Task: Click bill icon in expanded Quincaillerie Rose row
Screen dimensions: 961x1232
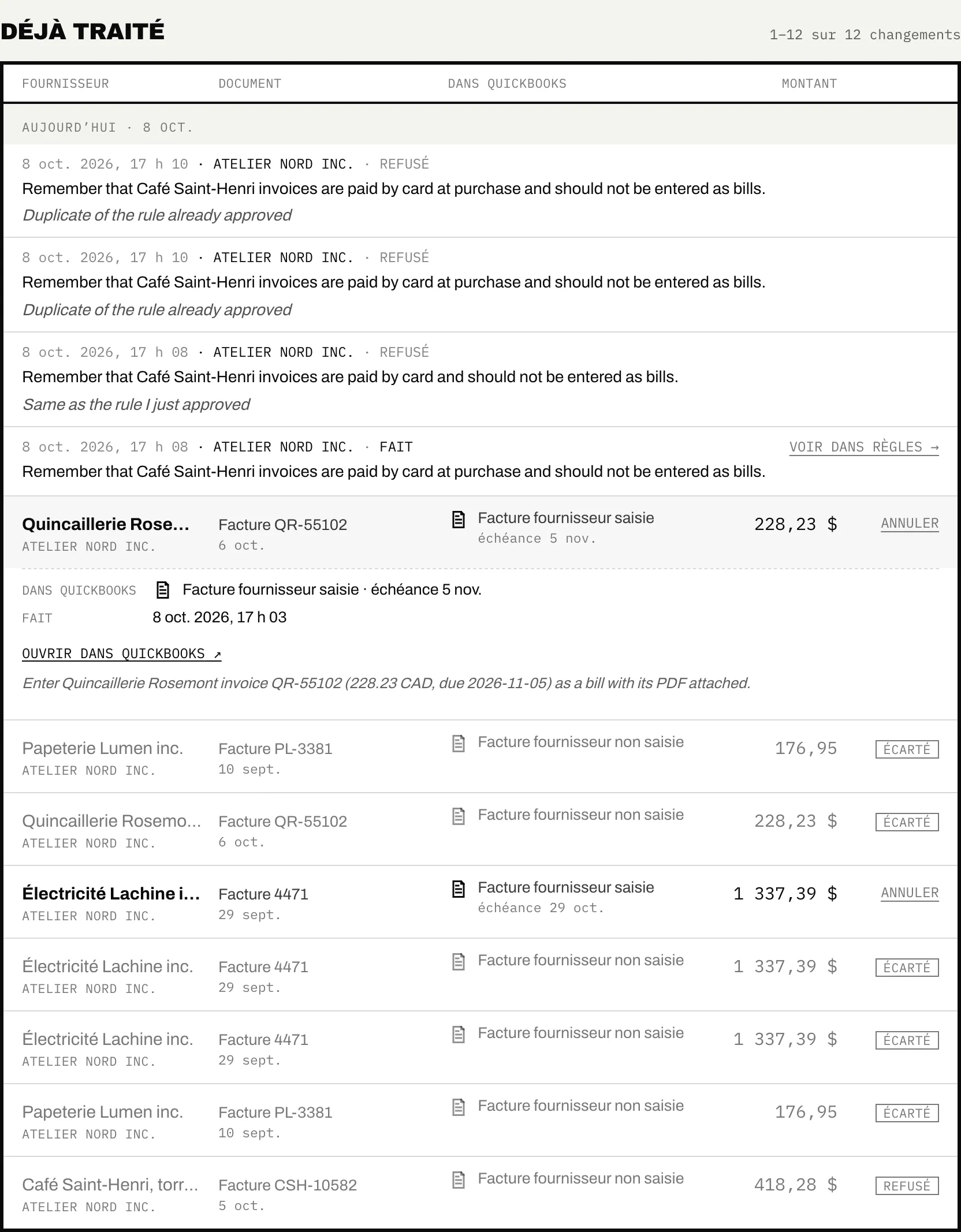Action: [x=458, y=520]
